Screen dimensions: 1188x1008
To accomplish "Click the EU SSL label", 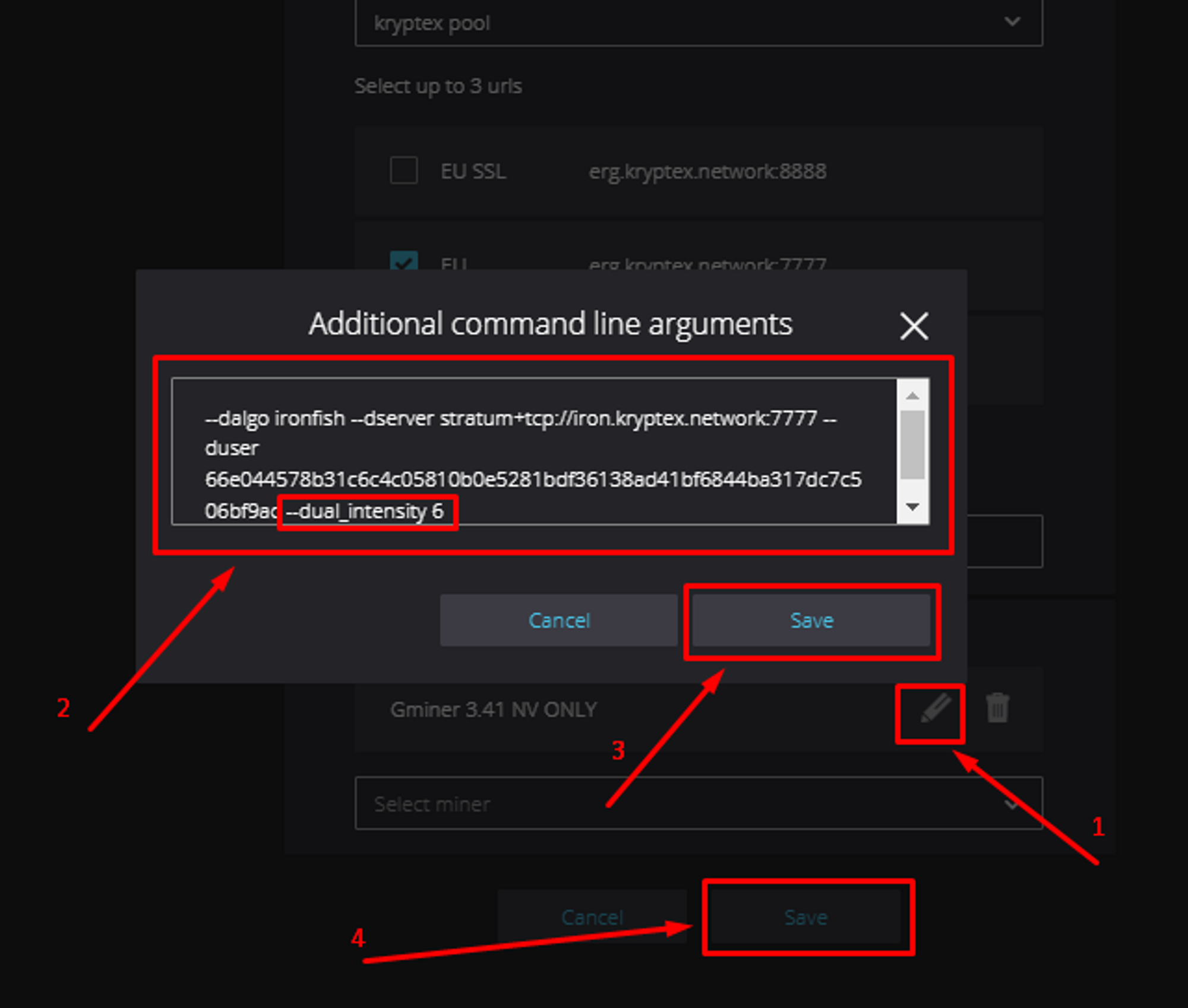I will 473,171.
